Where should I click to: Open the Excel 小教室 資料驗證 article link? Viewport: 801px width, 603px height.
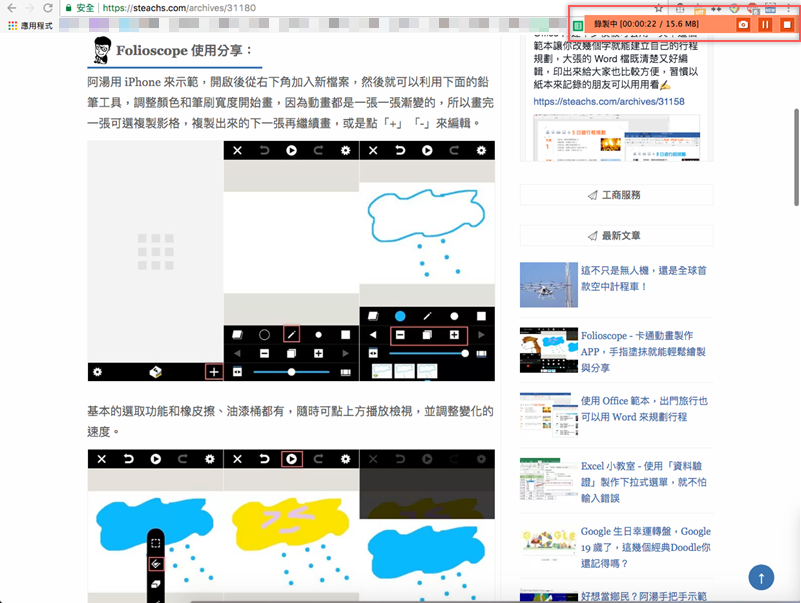point(644,482)
